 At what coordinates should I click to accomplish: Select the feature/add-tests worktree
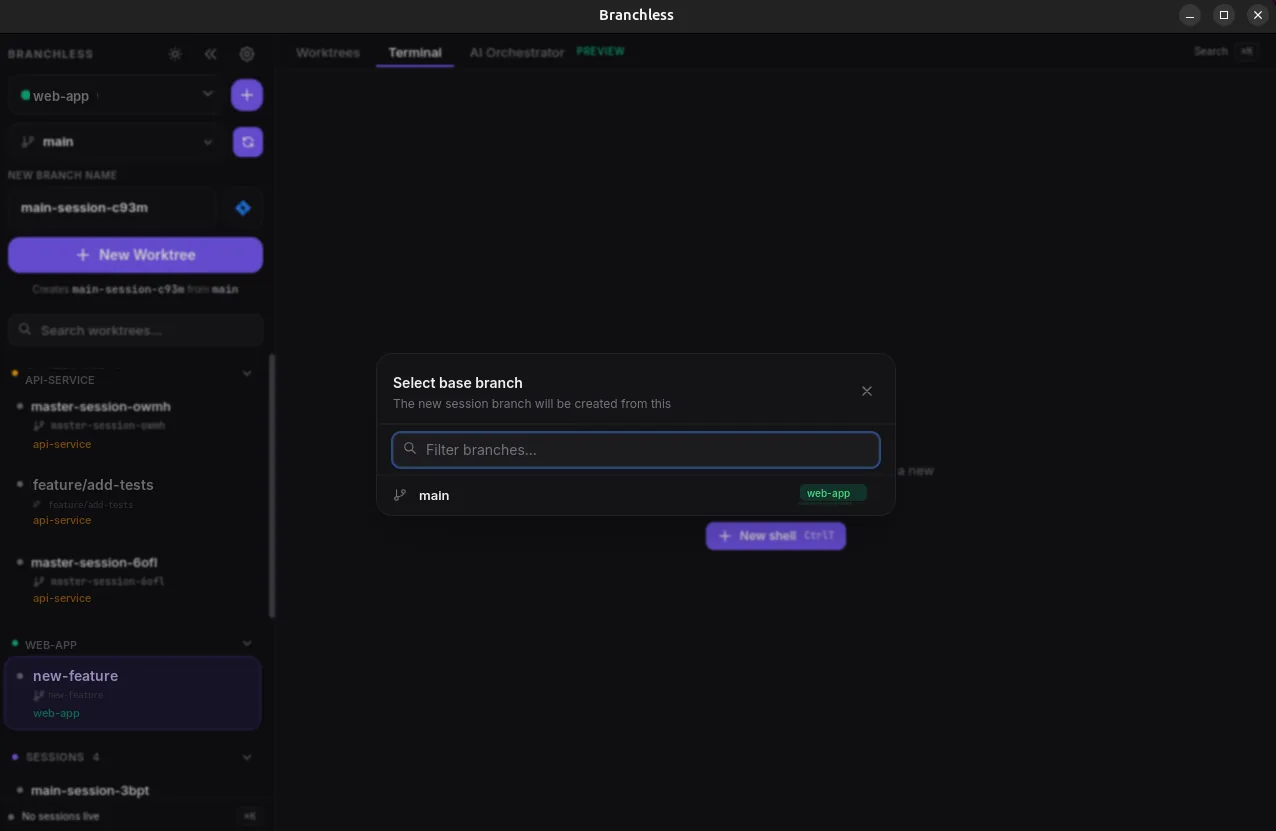point(134,502)
